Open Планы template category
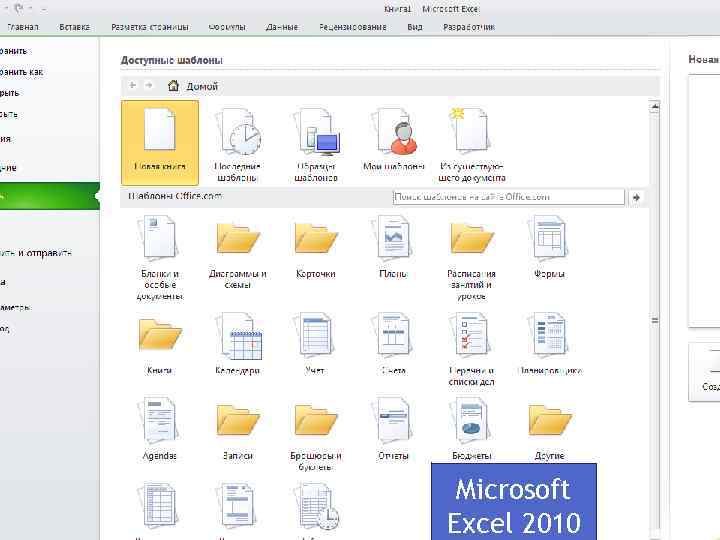 (394, 247)
